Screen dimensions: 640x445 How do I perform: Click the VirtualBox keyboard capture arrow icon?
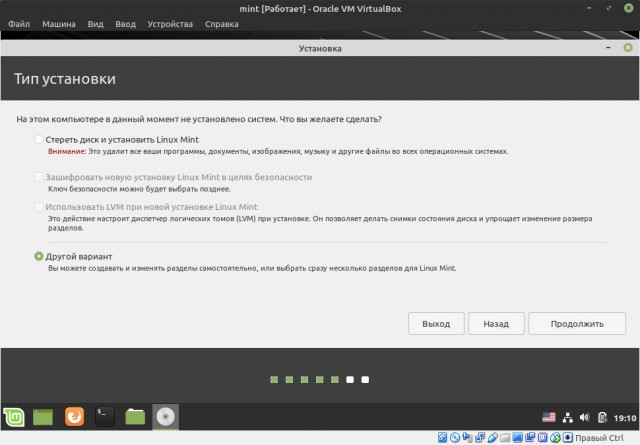567,438
